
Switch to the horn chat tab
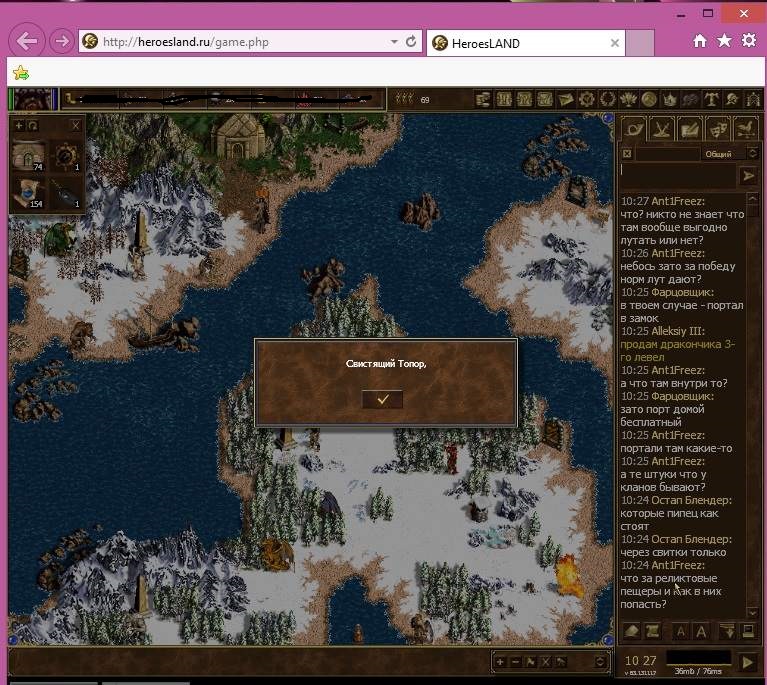tap(633, 128)
